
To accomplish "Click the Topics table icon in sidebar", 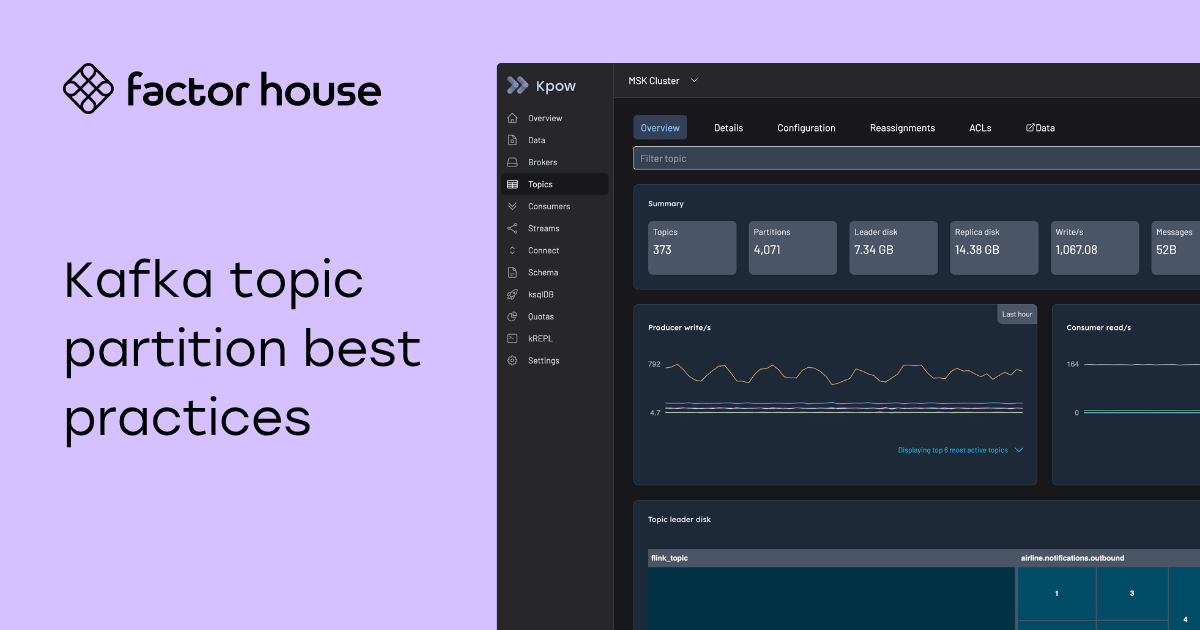I will point(512,184).
